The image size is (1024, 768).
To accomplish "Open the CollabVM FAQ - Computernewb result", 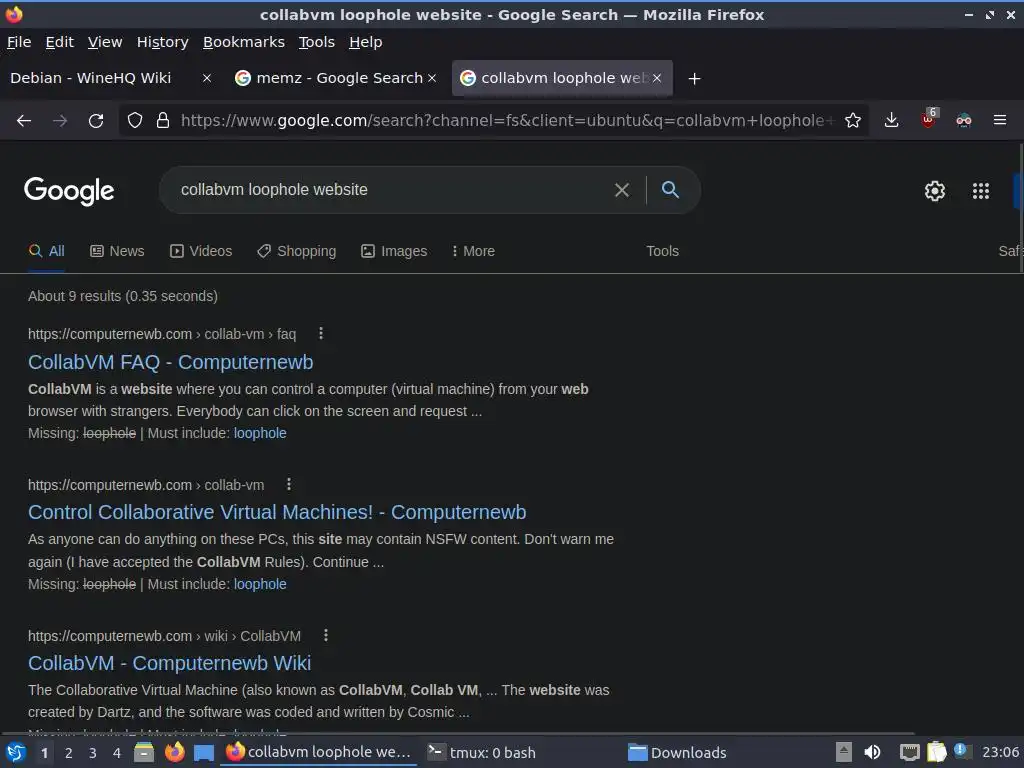I will (170, 362).
